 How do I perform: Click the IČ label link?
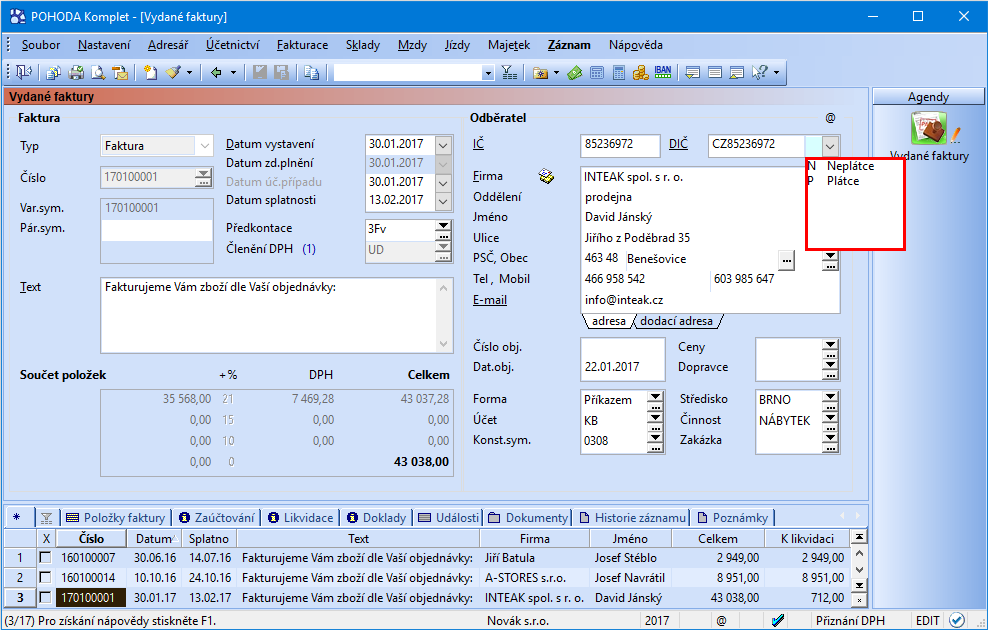478,144
